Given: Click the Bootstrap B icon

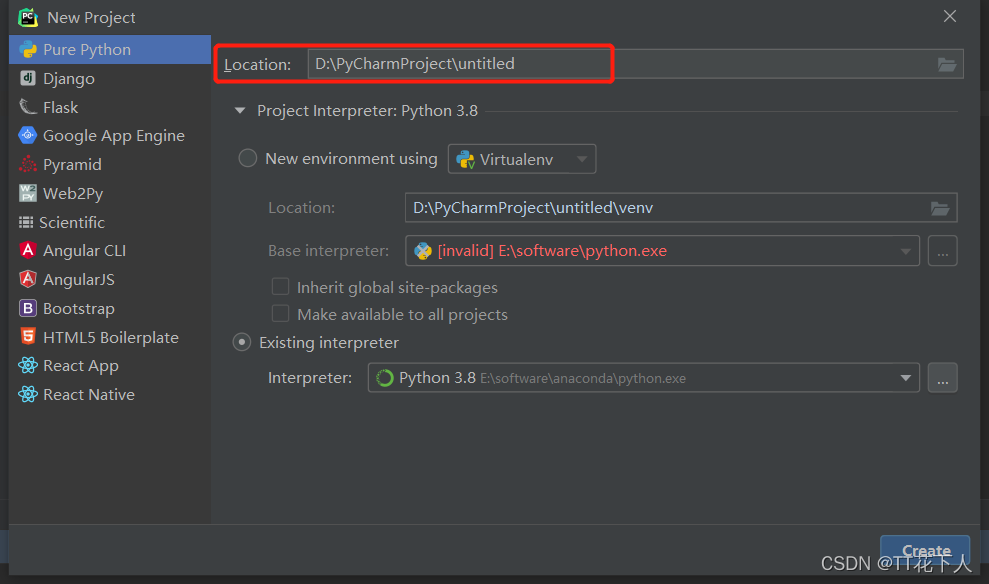Looking at the screenshot, I should tap(28, 308).
